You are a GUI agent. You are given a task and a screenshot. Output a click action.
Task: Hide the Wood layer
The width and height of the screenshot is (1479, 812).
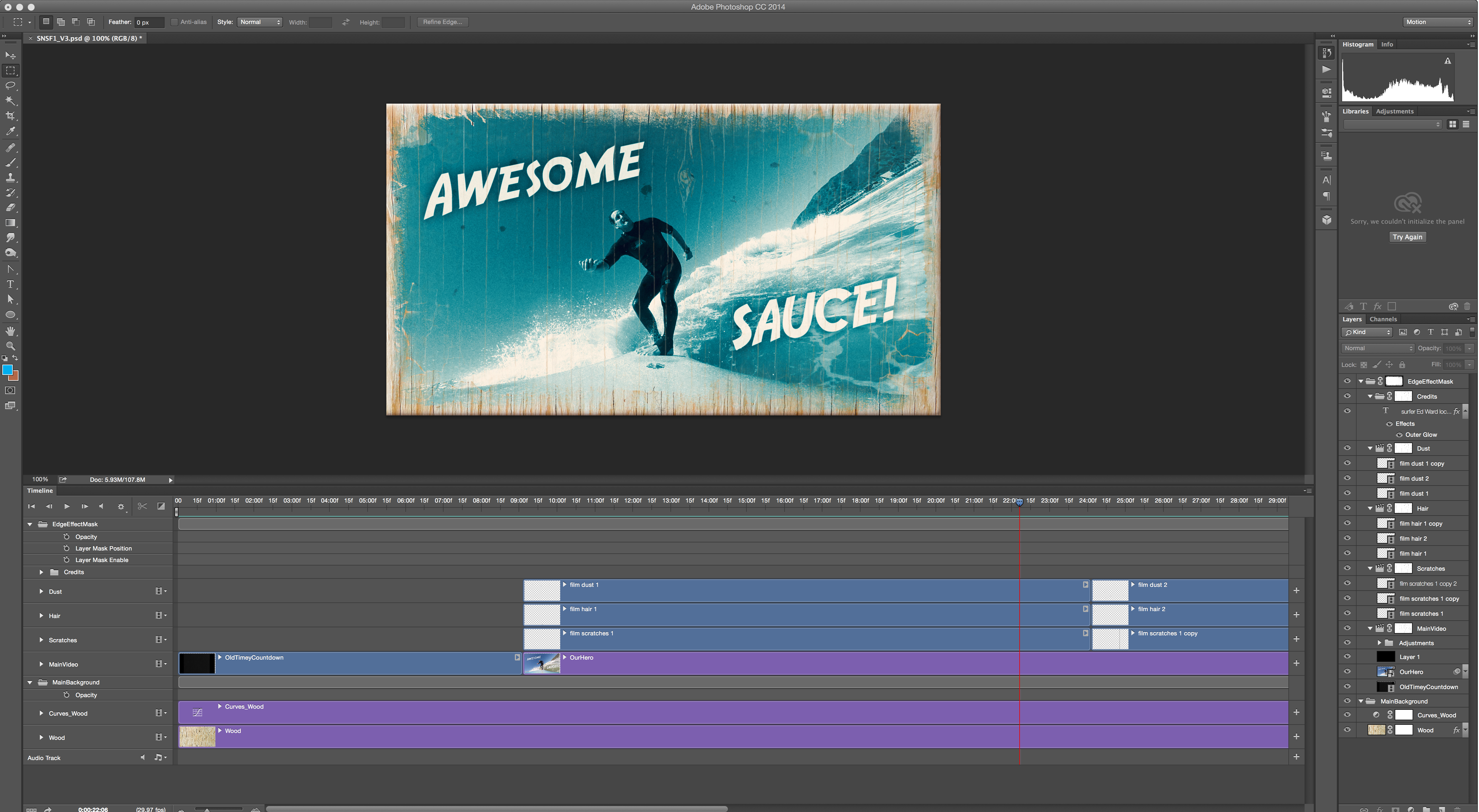pos(1347,730)
